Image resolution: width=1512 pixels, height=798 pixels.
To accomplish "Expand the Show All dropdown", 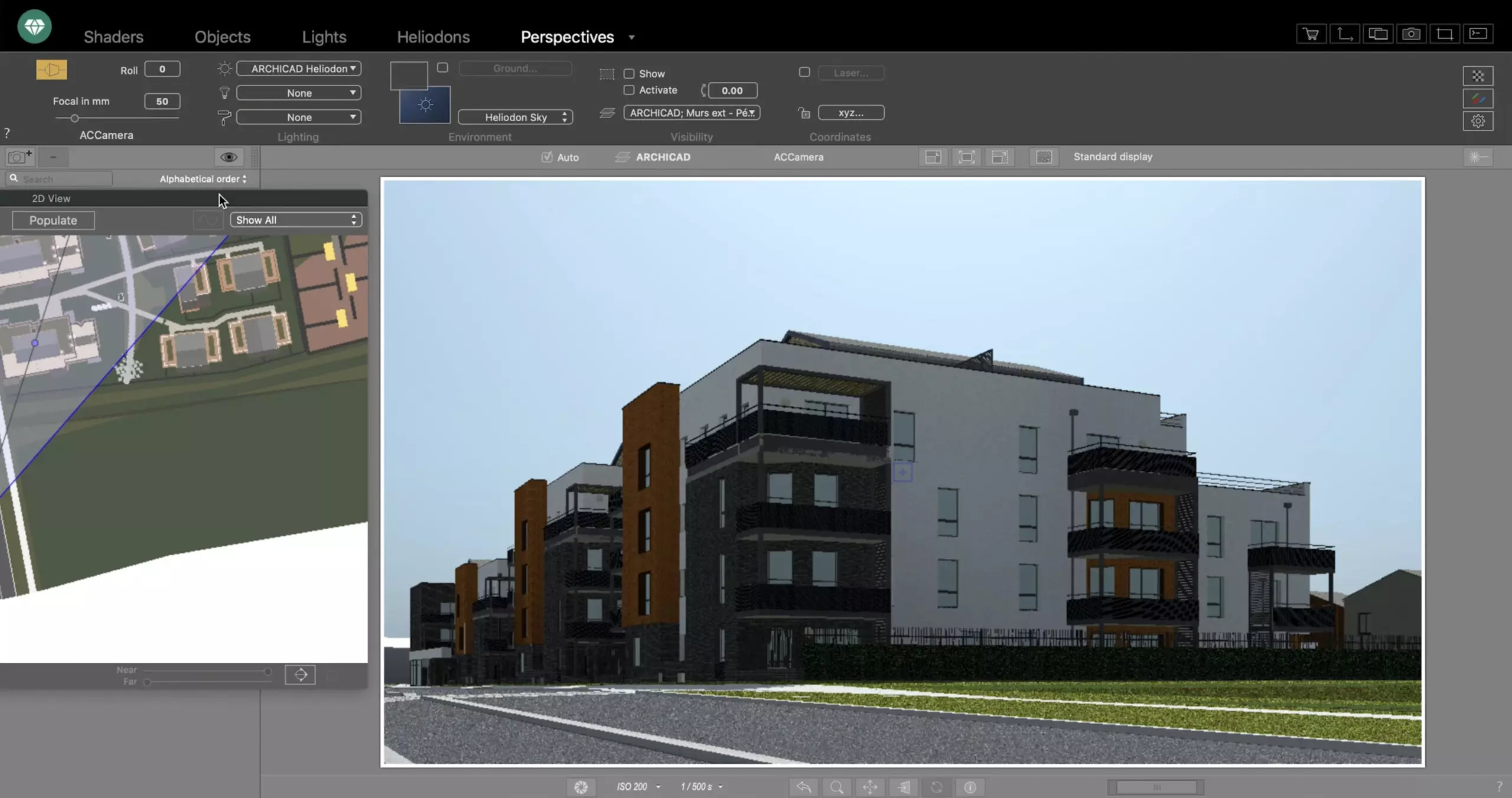I will pos(296,220).
